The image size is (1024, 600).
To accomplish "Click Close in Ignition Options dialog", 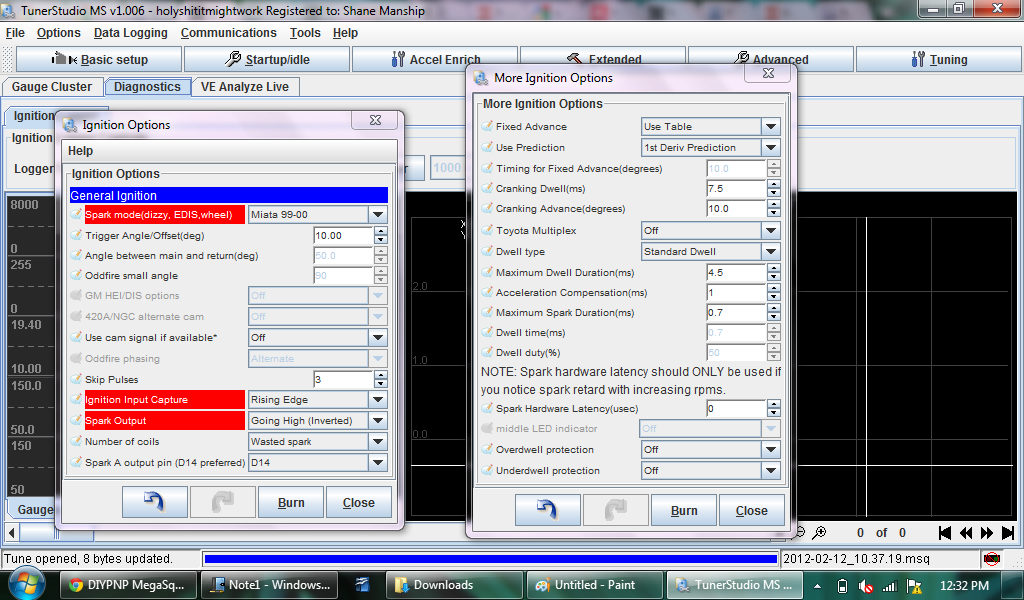I will tap(359, 502).
